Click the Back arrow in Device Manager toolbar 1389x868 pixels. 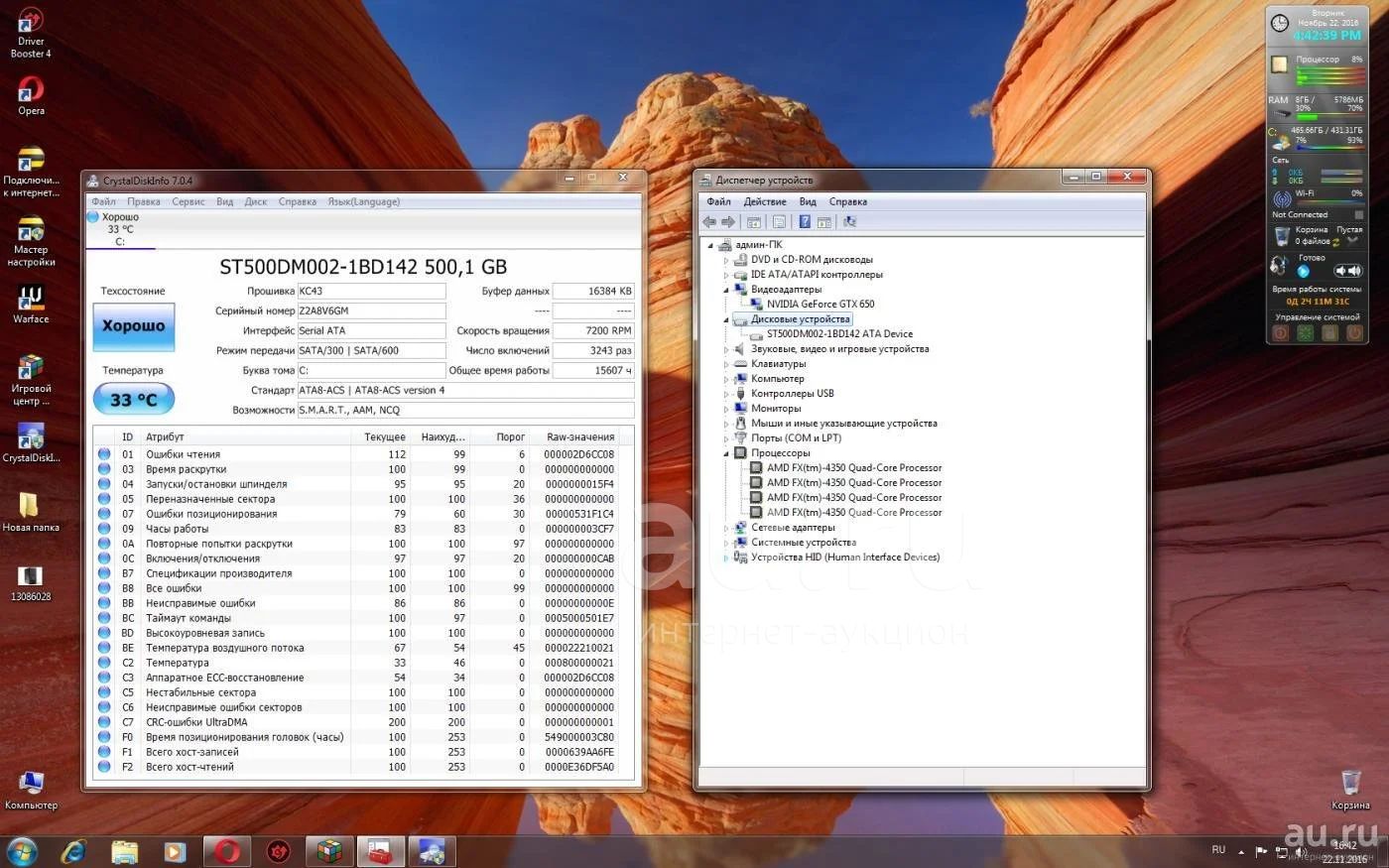[709, 222]
